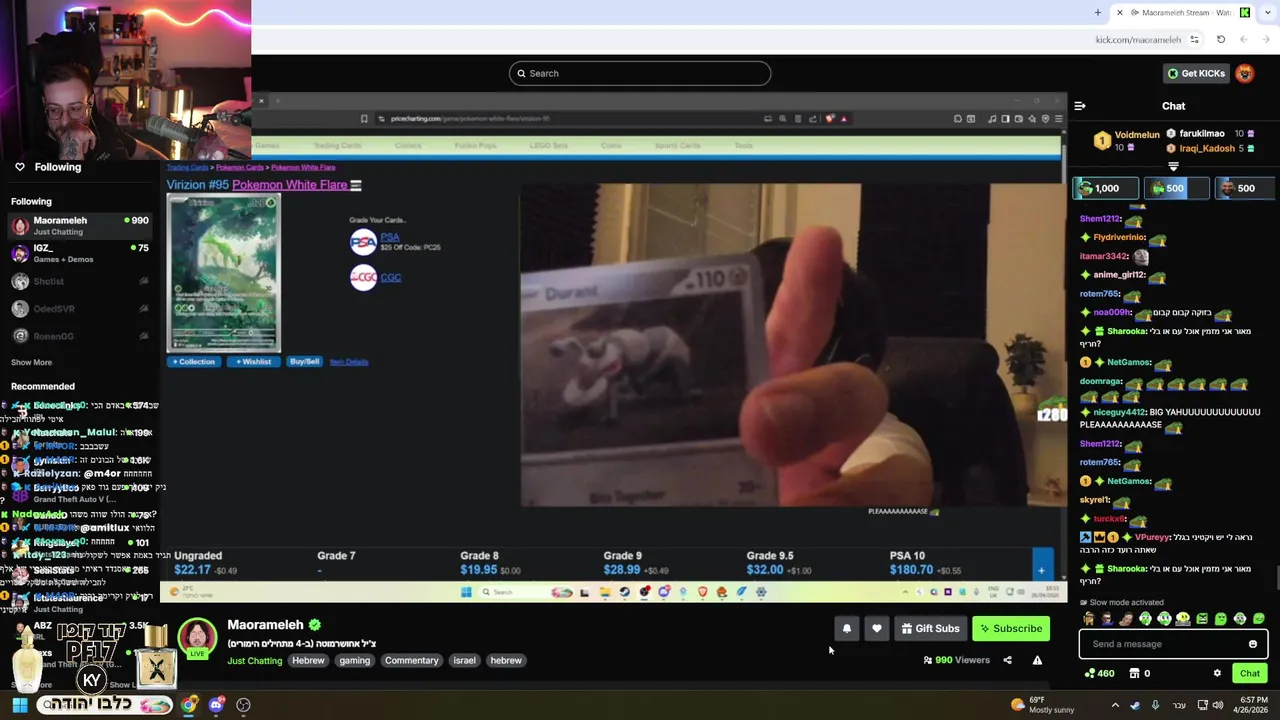The width and height of the screenshot is (1280, 720).
Task: Click niceguy4412 username in chat
Action: (1119, 412)
